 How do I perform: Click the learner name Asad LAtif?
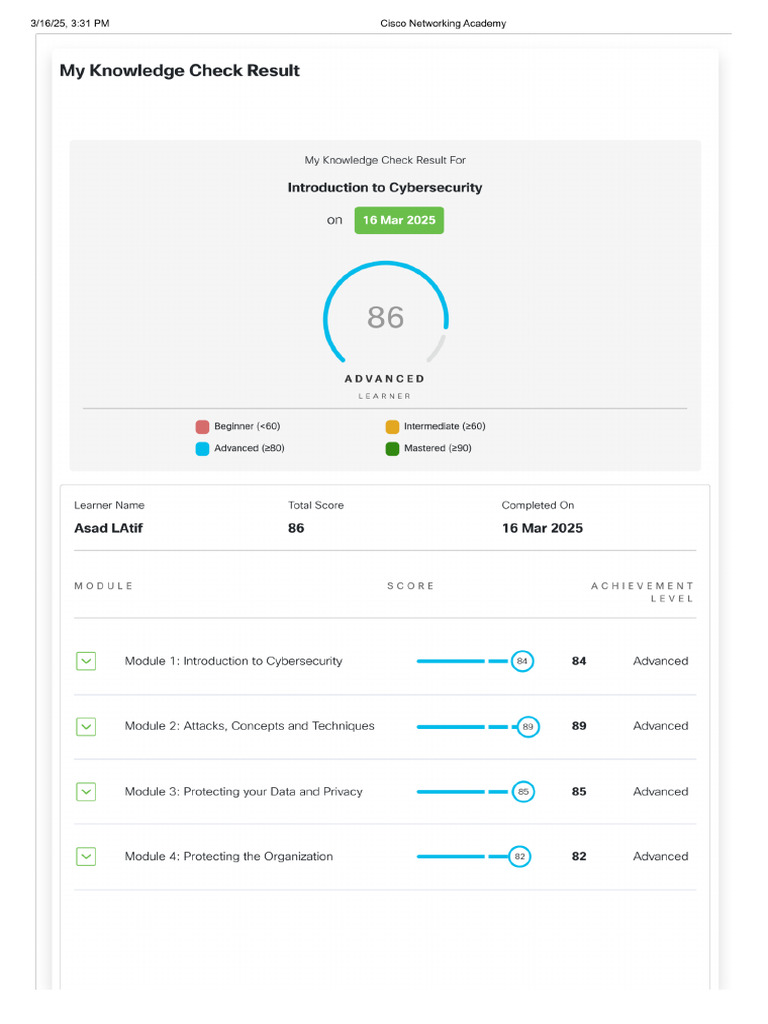coord(108,528)
